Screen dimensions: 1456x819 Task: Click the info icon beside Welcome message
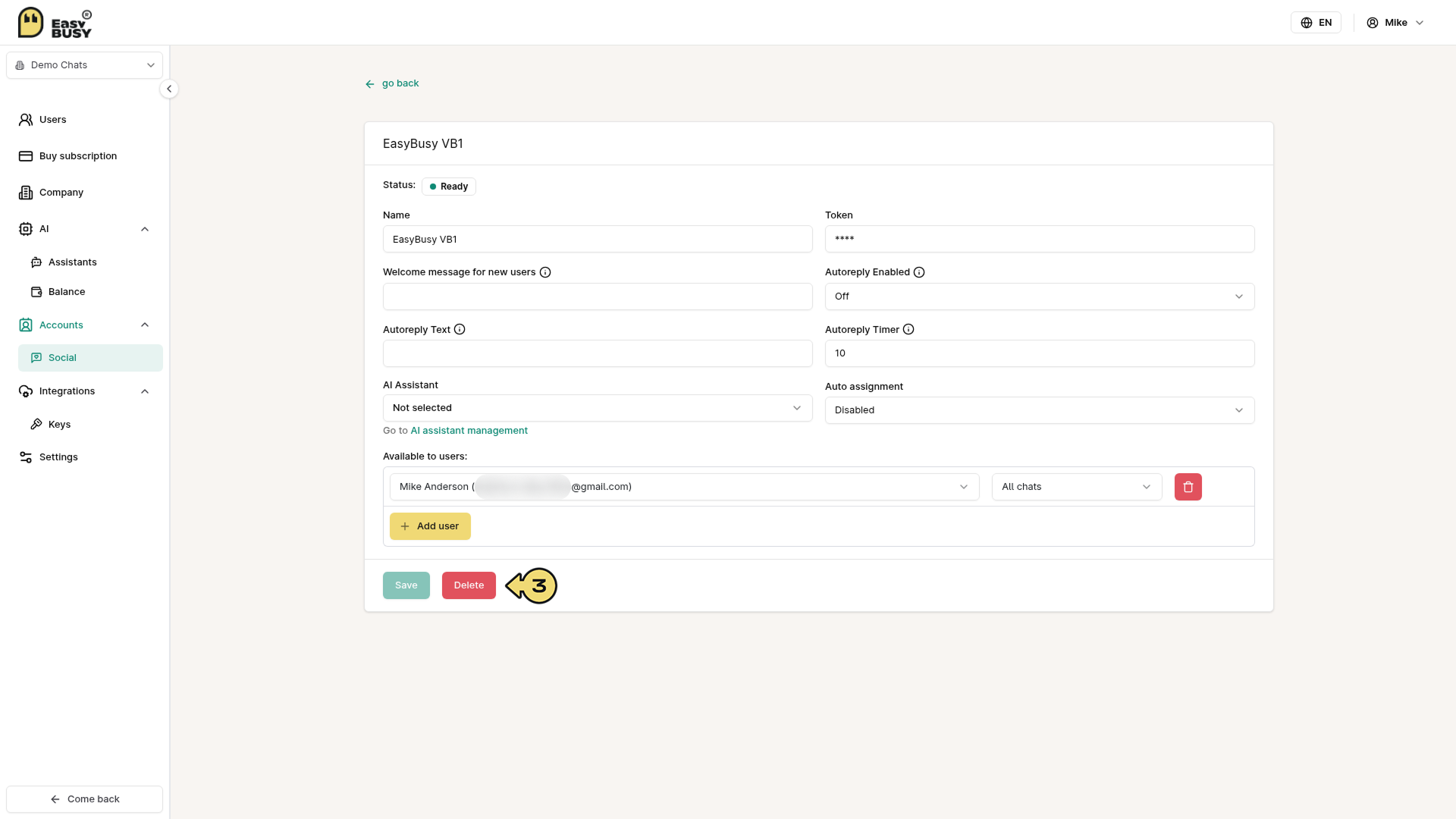click(545, 272)
